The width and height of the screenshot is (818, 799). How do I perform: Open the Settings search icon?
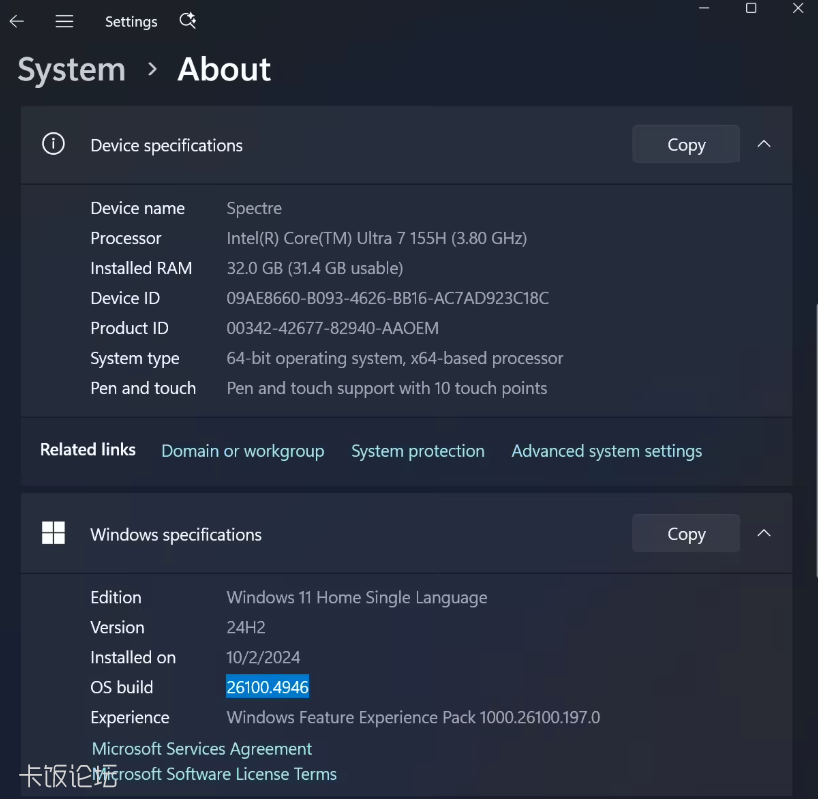pos(187,21)
